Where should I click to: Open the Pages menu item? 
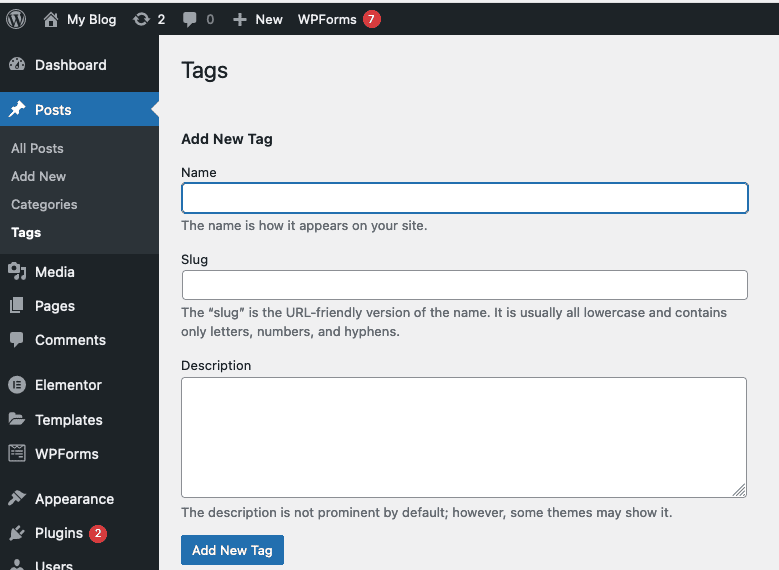(55, 306)
